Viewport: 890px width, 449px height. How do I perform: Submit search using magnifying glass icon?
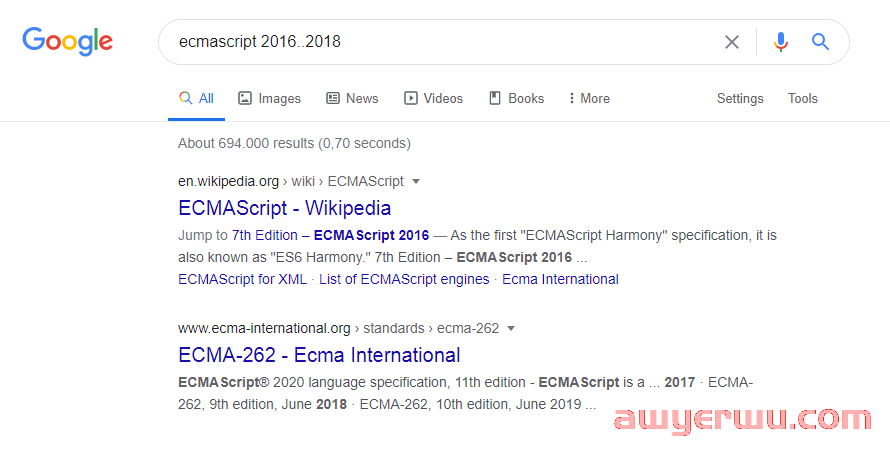[x=820, y=41]
